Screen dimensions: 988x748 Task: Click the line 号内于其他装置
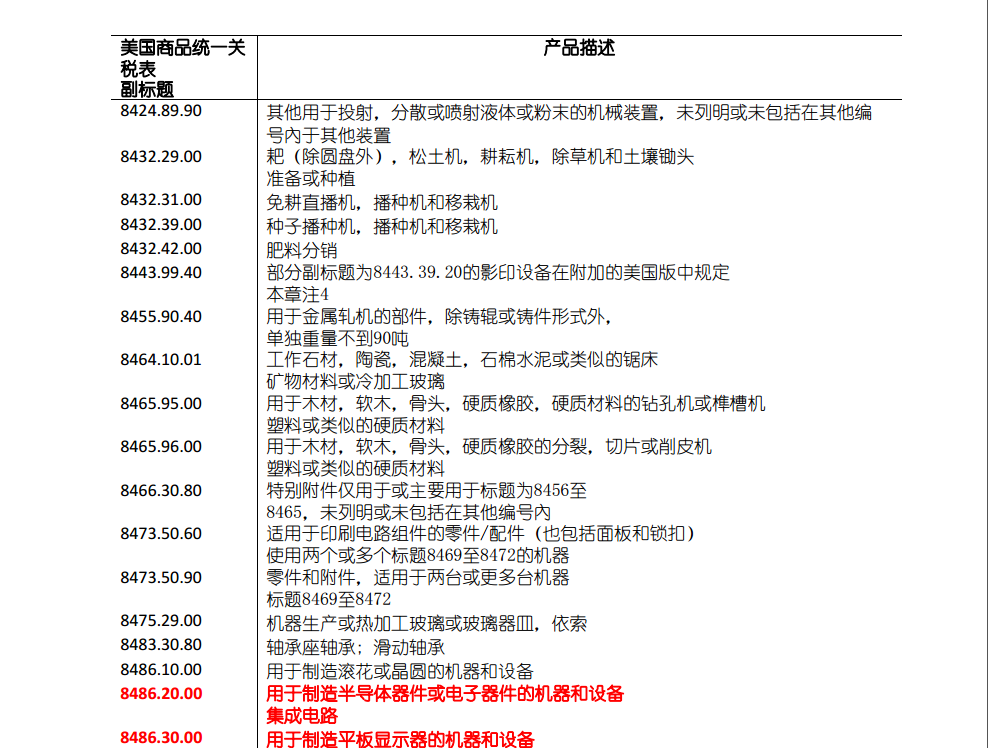[328, 135]
